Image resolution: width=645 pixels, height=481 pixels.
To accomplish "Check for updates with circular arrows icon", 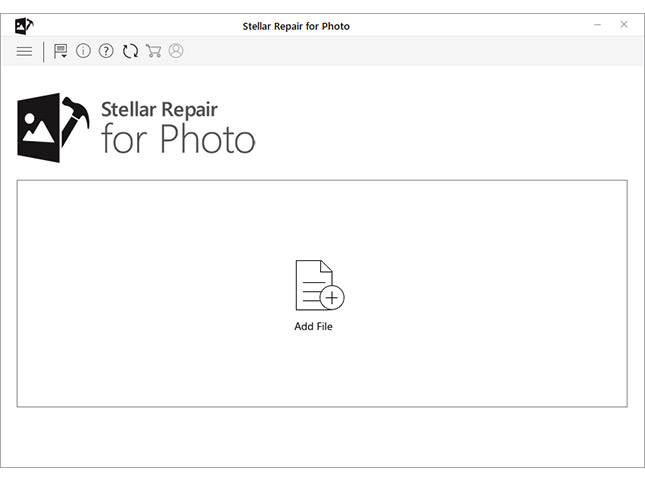I will 130,51.
